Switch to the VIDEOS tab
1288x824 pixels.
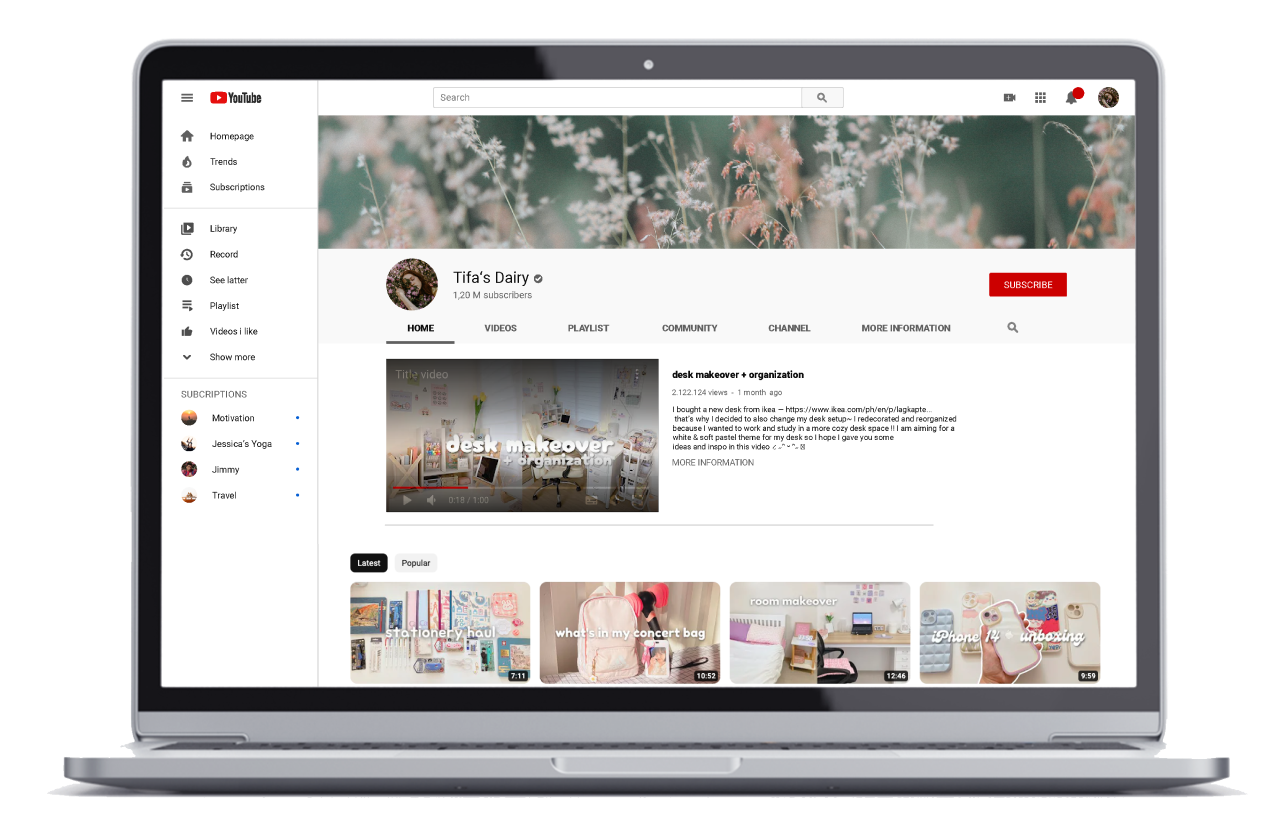coord(500,328)
